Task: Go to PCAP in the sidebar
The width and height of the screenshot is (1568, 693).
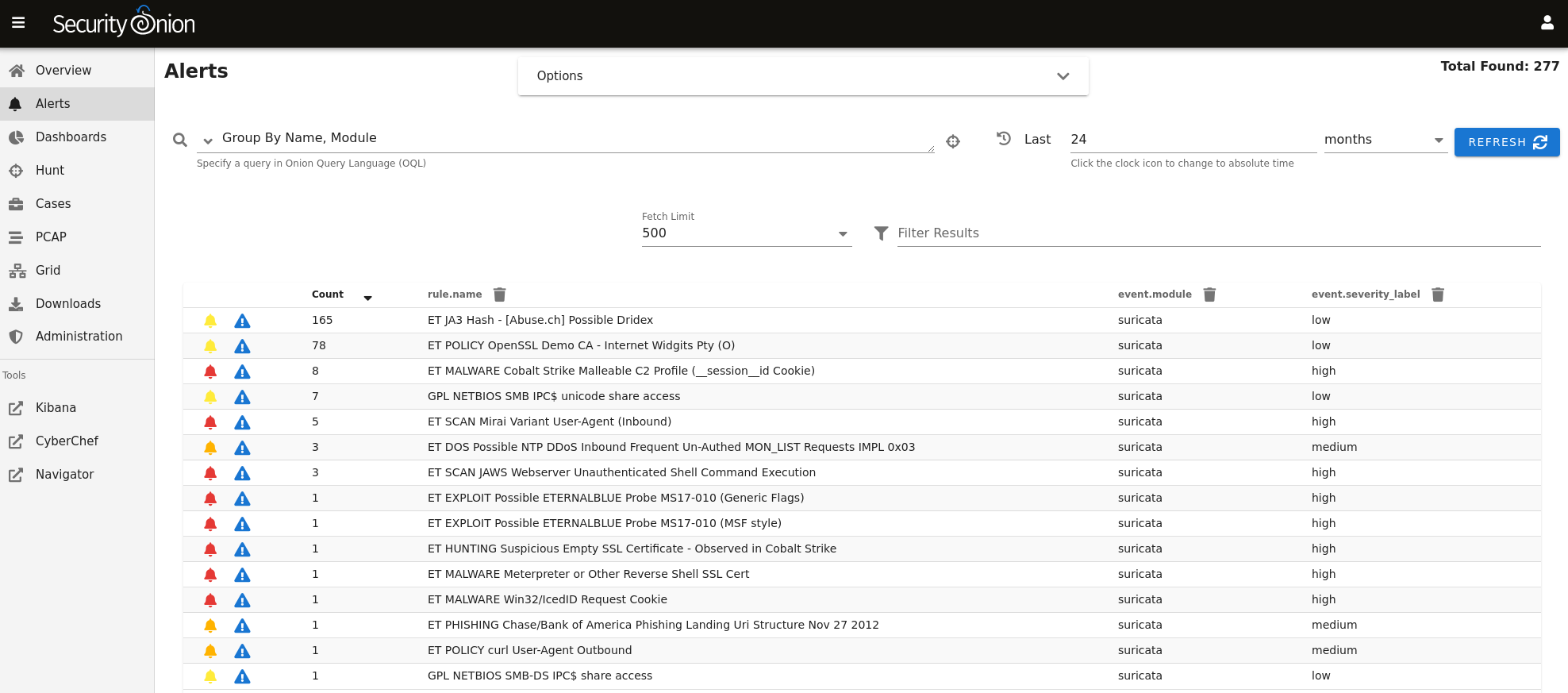Action: [x=51, y=237]
